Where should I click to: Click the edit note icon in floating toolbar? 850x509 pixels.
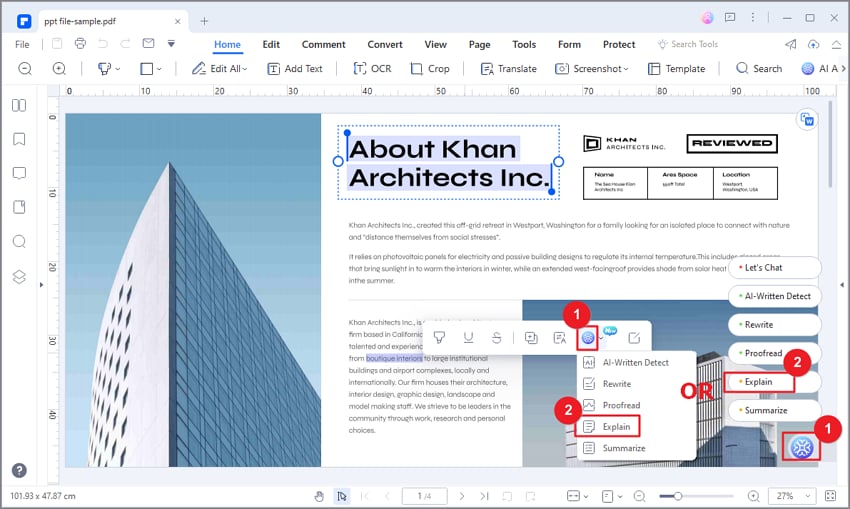pyautogui.click(x=634, y=338)
